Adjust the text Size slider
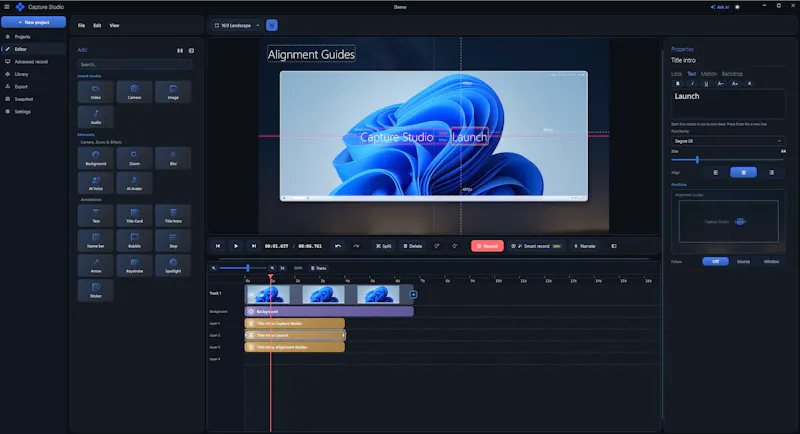The width and height of the screenshot is (800, 434). point(728,160)
